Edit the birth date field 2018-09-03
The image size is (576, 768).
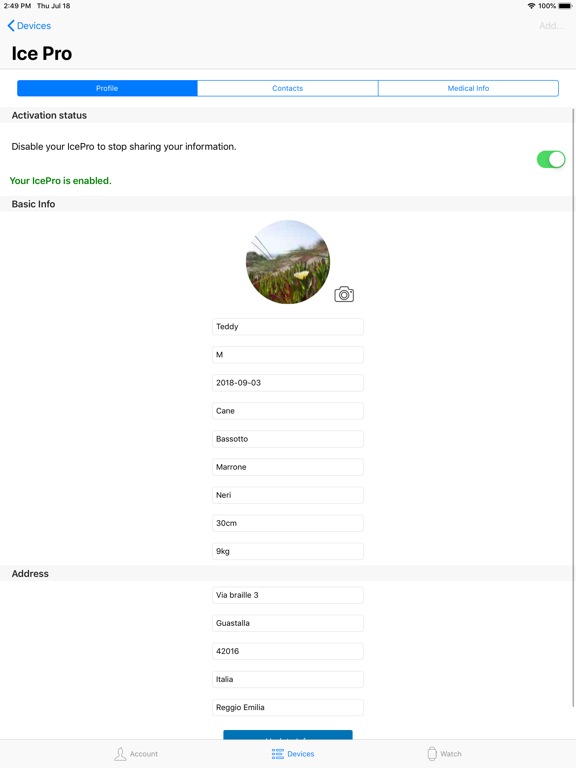click(x=288, y=383)
